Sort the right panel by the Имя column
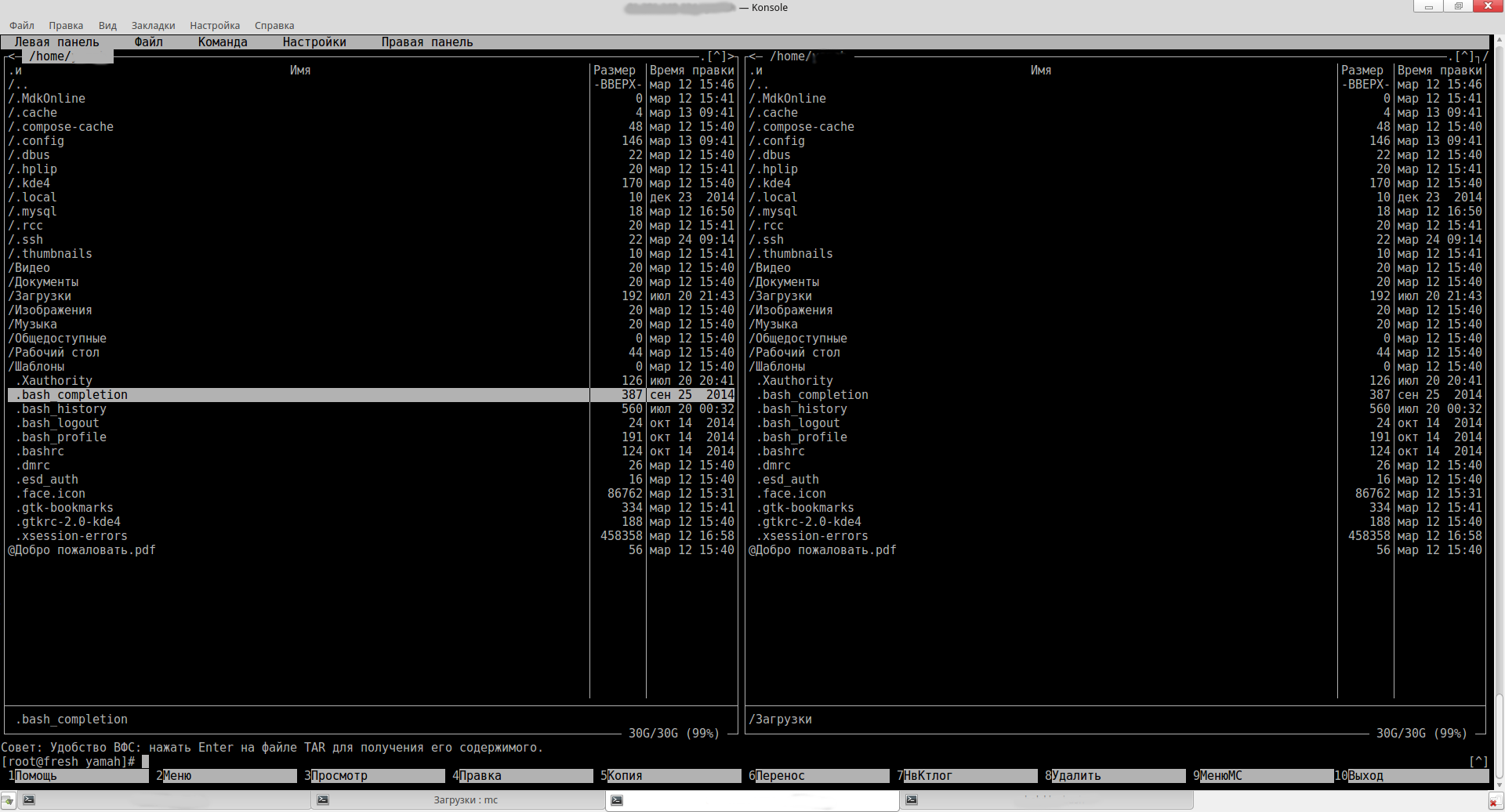Screen dimensions: 1505x812 [1041, 71]
